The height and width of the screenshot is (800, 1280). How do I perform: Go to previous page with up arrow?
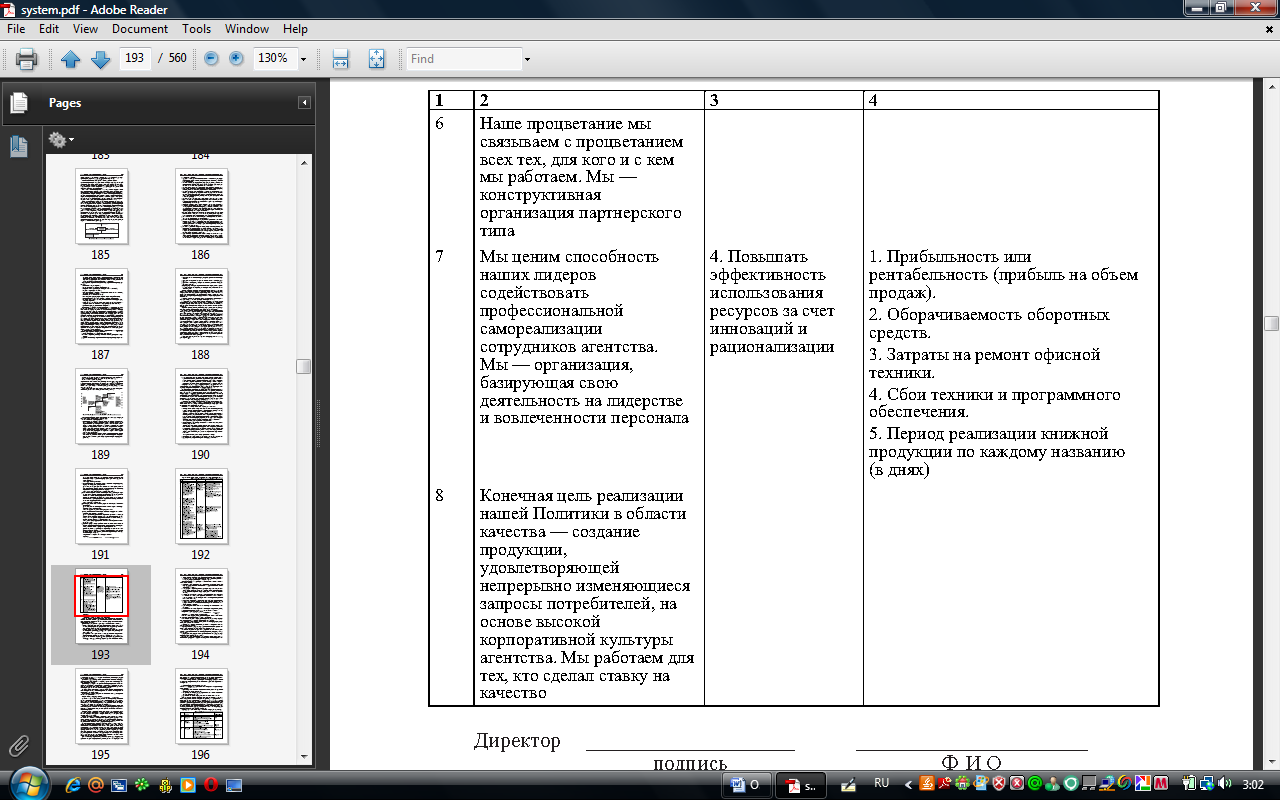(71, 59)
